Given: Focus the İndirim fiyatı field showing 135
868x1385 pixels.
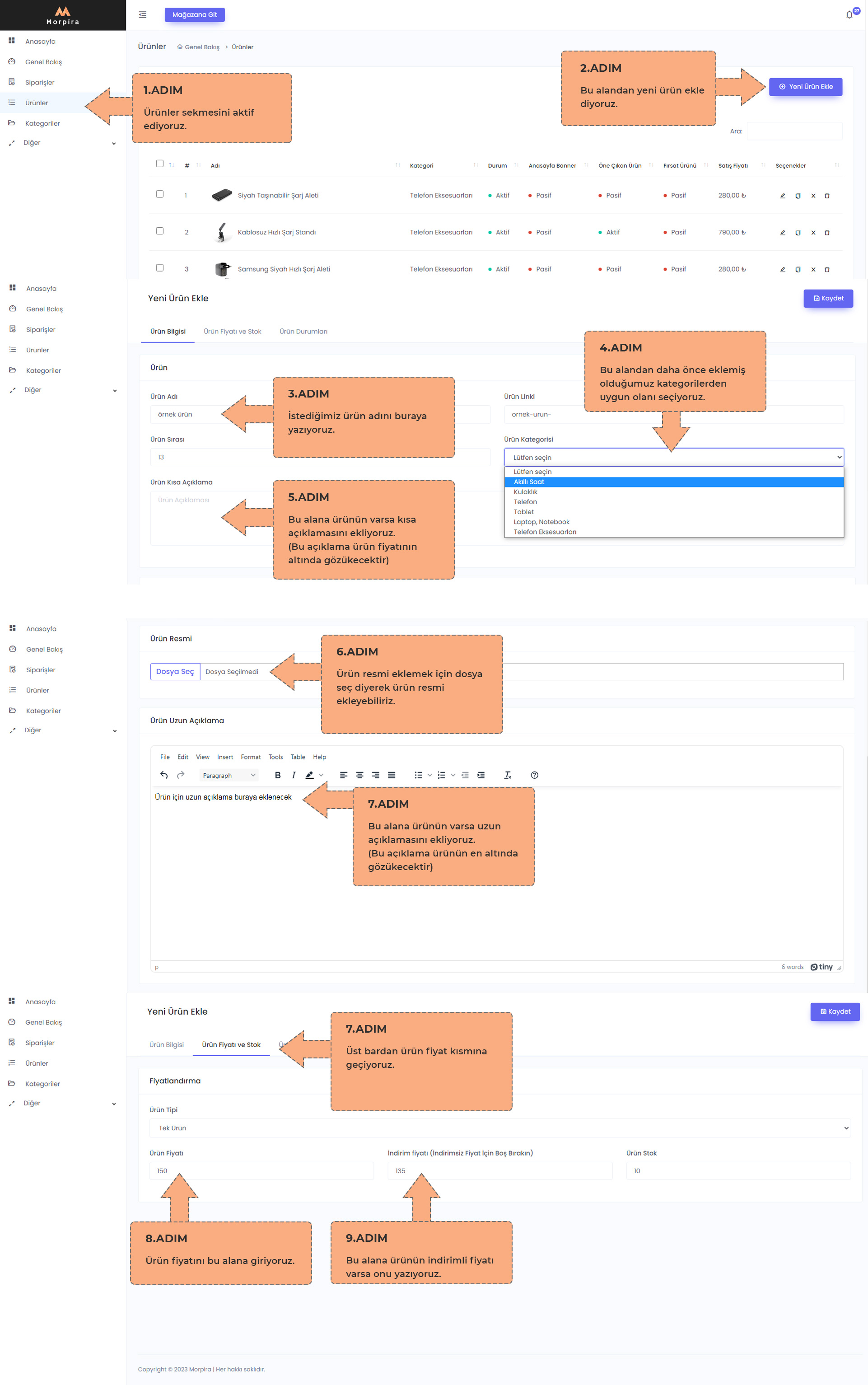Looking at the screenshot, I should (499, 1171).
